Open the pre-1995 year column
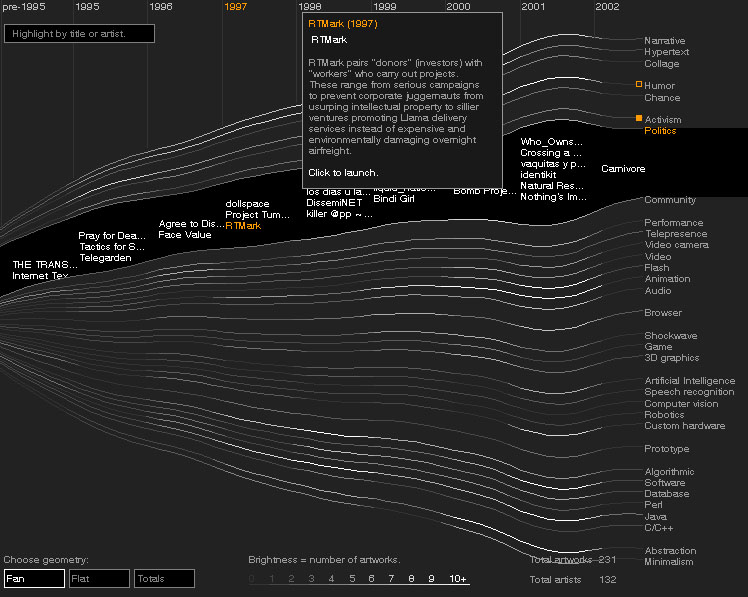This screenshot has width=748, height=597. click(23, 7)
